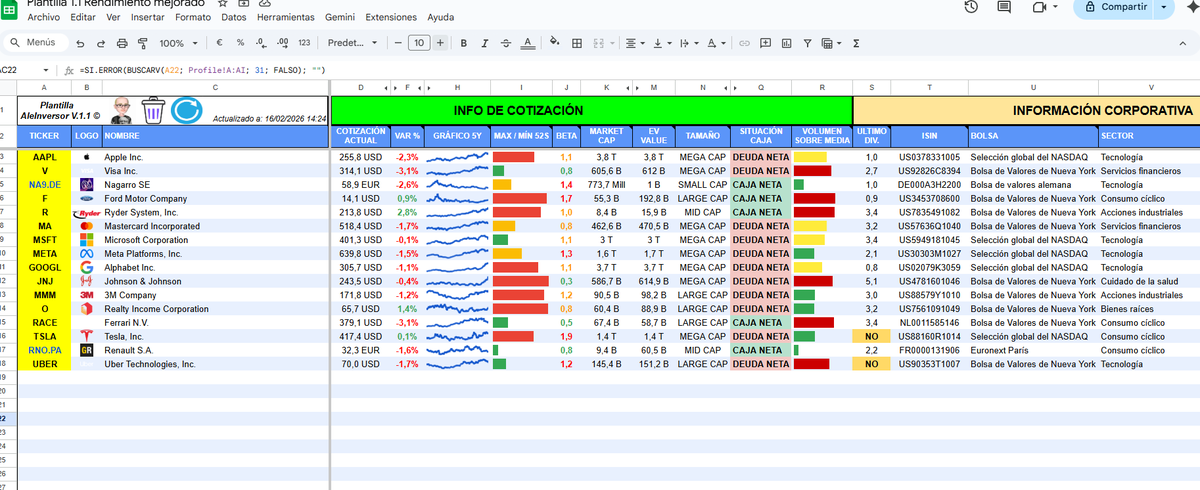This screenshot has width=1200, height=490.
Task: Open the 123 number formats menu
Action: click(x=304, y=43)
